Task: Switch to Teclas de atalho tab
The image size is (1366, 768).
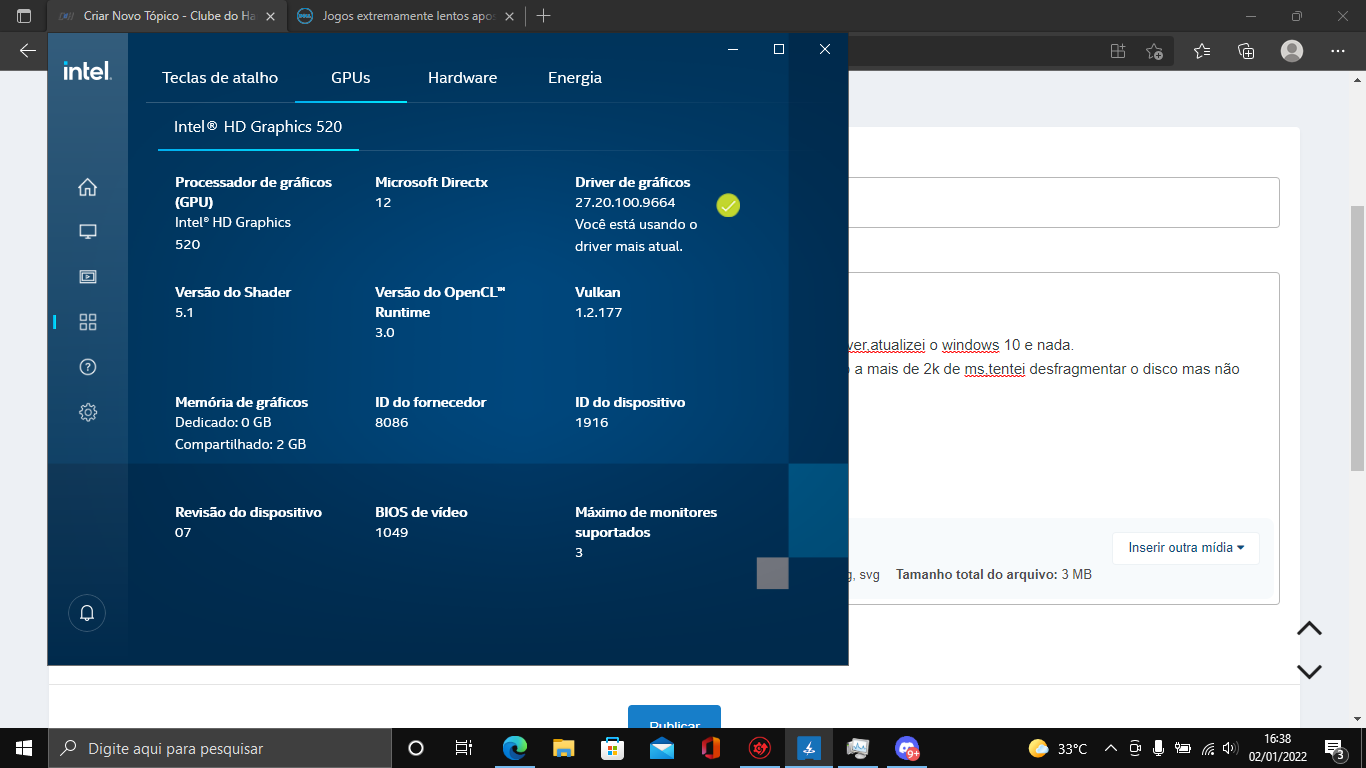Action: coord(220,78)
